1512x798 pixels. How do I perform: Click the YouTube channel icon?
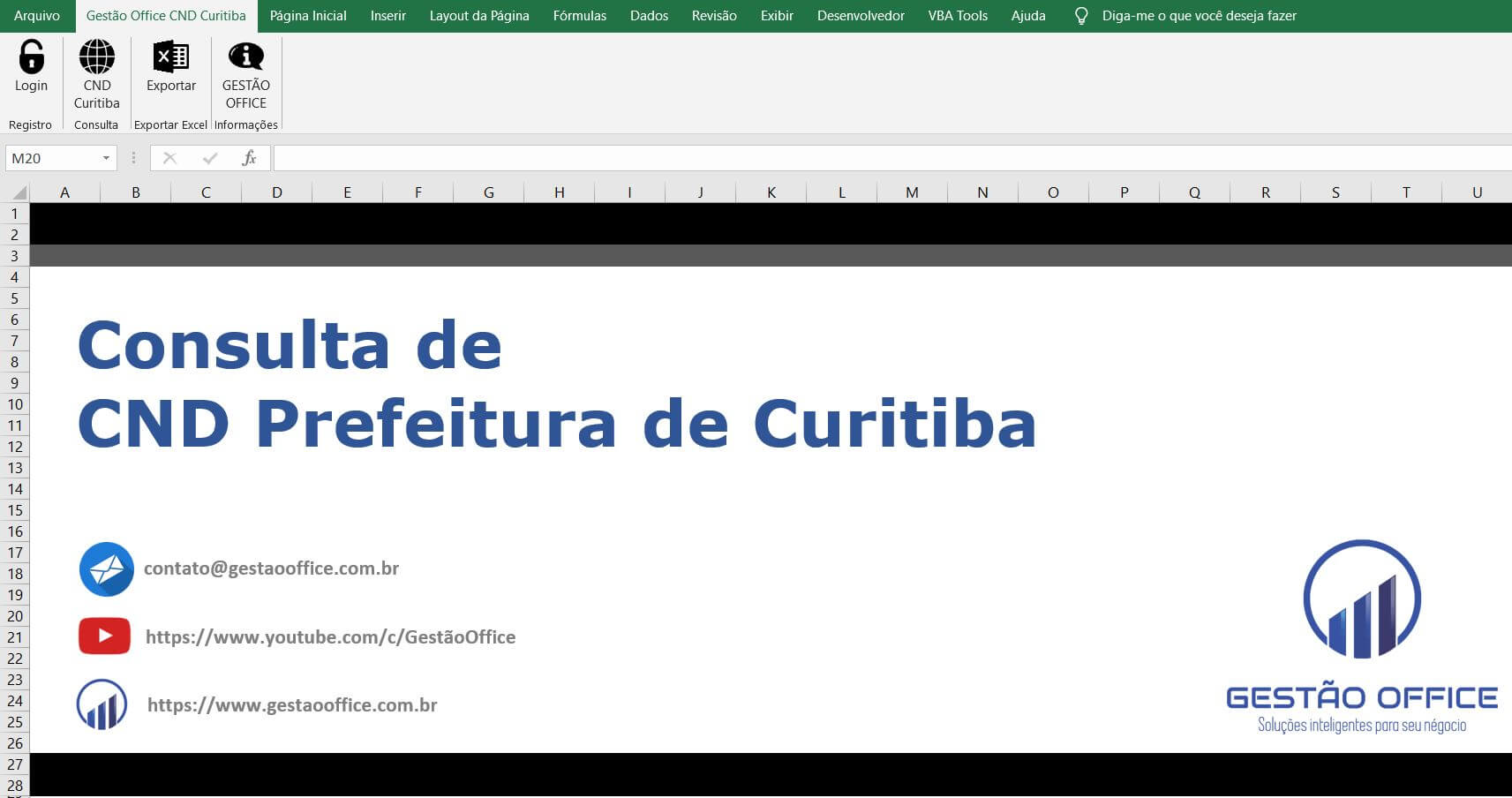click(105, 635)
